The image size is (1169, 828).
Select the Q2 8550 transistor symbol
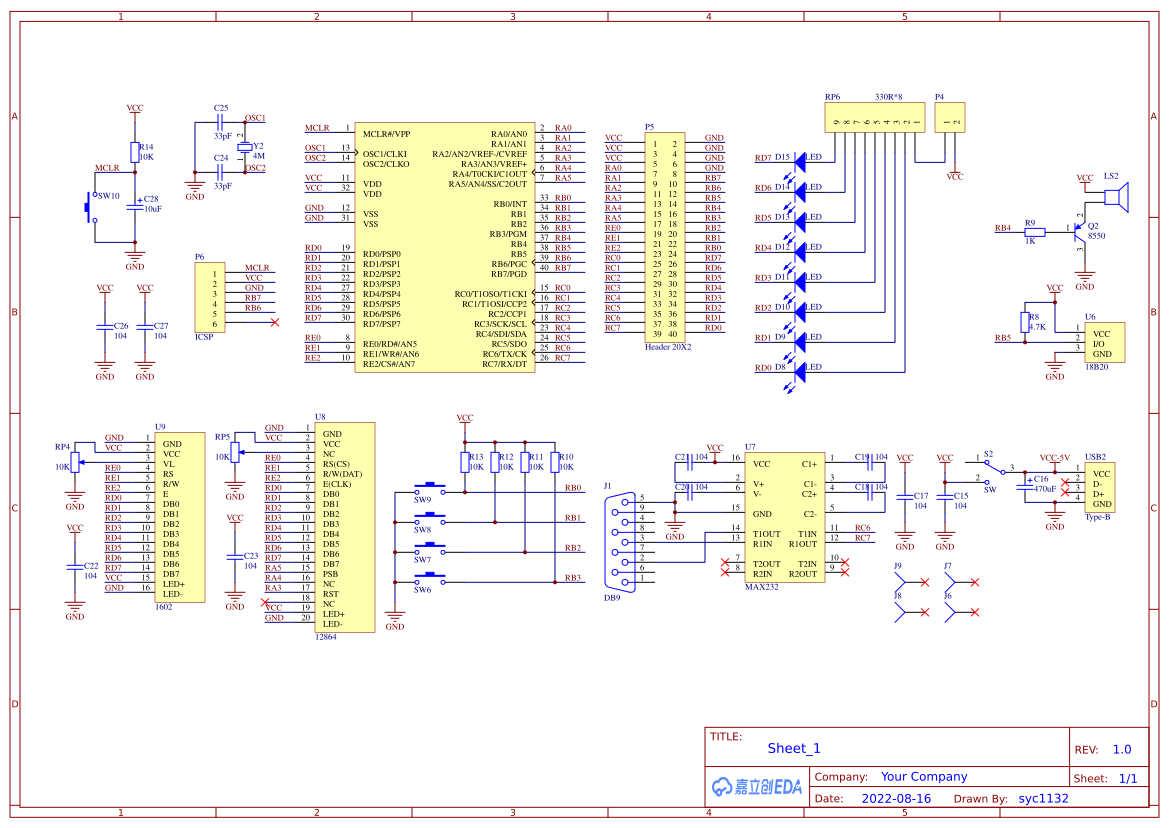(1079, 235)
